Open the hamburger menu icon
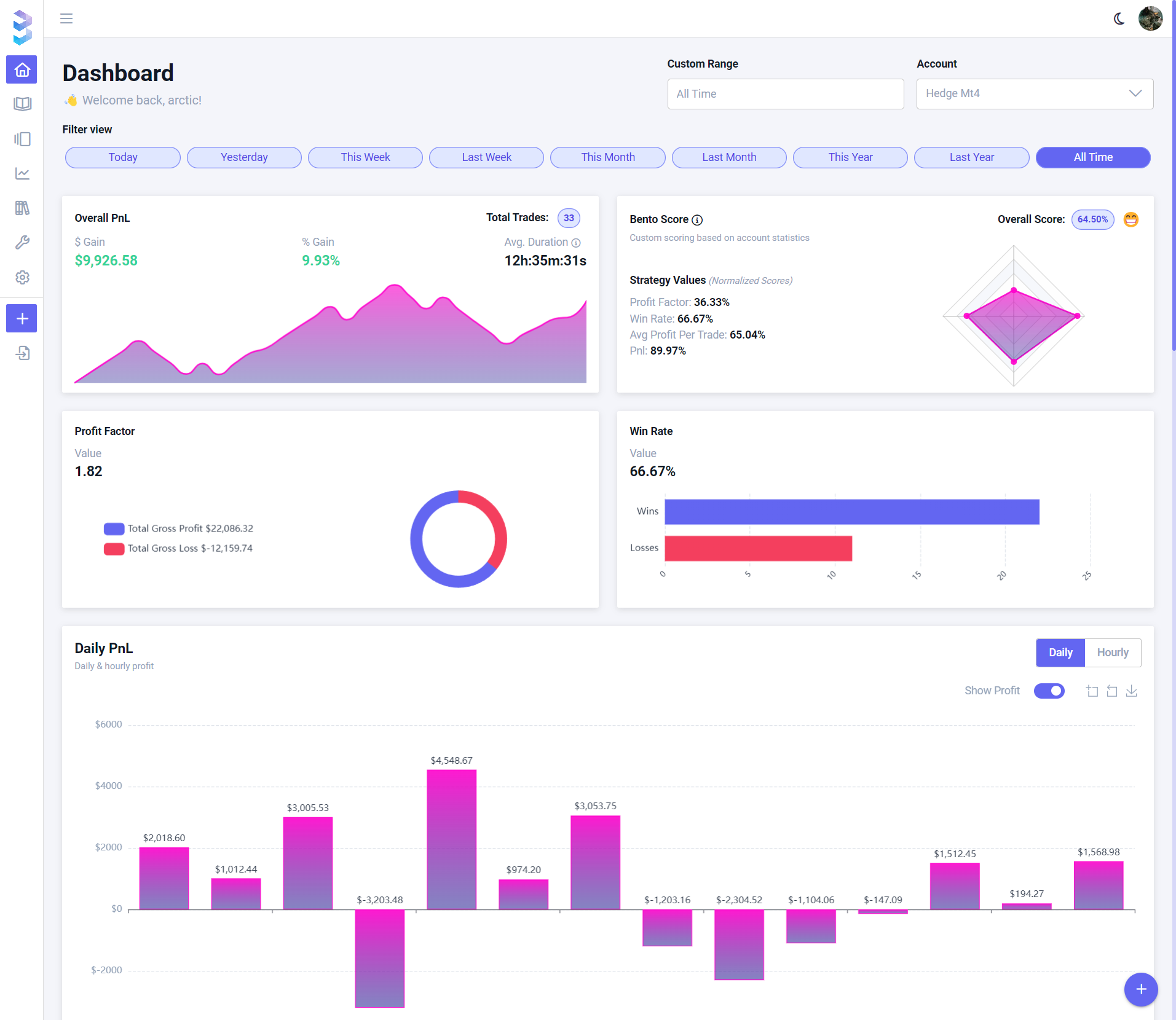Image resolution: width=1176 pixels, height=1020 pixels. 66,18
